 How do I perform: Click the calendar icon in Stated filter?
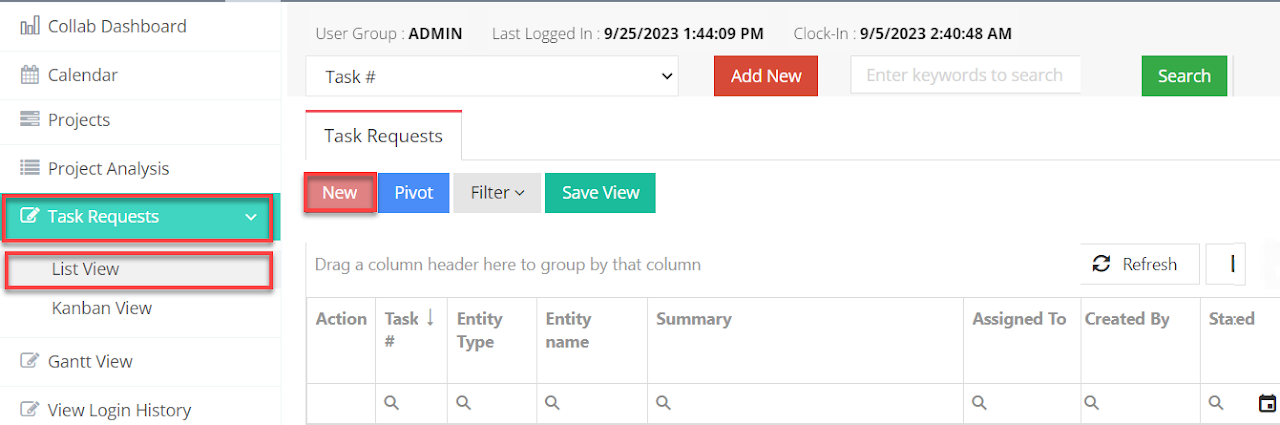[1267, 403]
